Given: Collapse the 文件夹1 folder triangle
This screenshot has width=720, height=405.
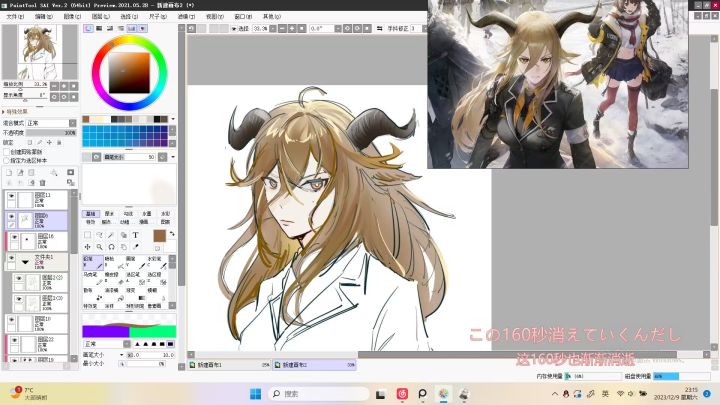Looking at the screenshot, I should [25, 262].
